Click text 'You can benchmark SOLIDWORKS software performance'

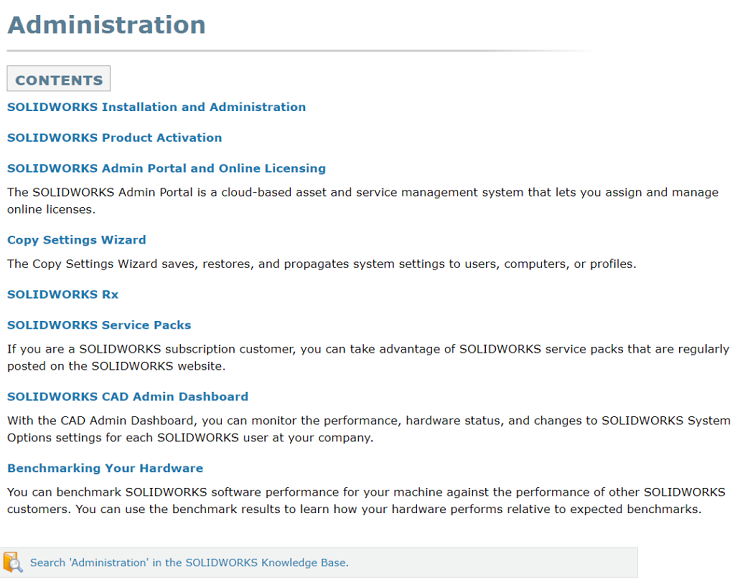click(173, 492)
